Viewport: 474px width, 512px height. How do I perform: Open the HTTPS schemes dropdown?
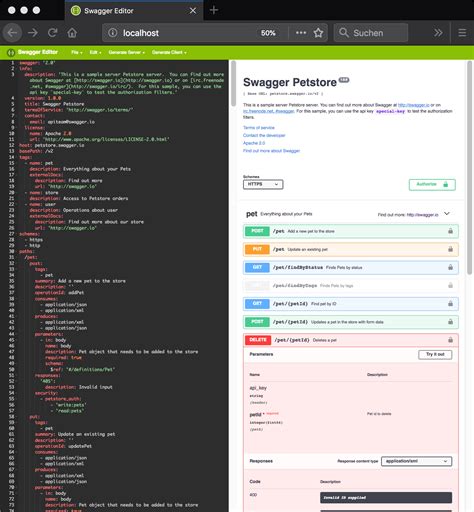[x=263, y=184]
